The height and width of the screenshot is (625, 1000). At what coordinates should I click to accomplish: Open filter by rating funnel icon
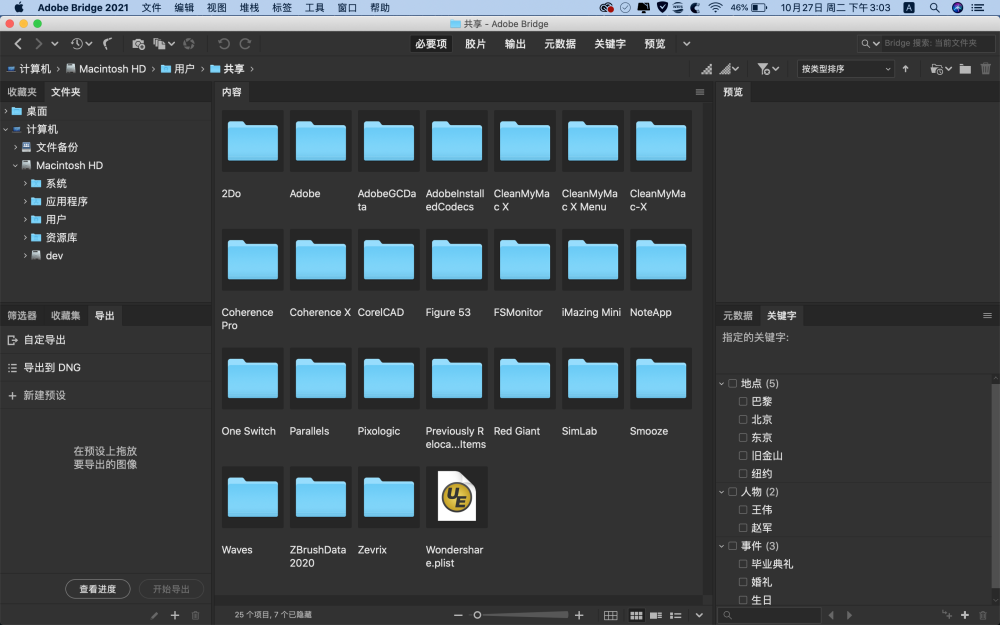pos(767,69)
